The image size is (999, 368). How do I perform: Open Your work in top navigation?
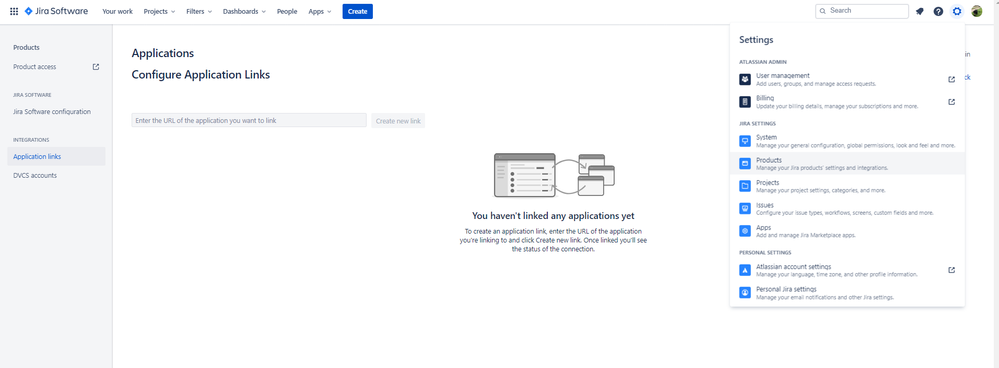coord(117,11)
